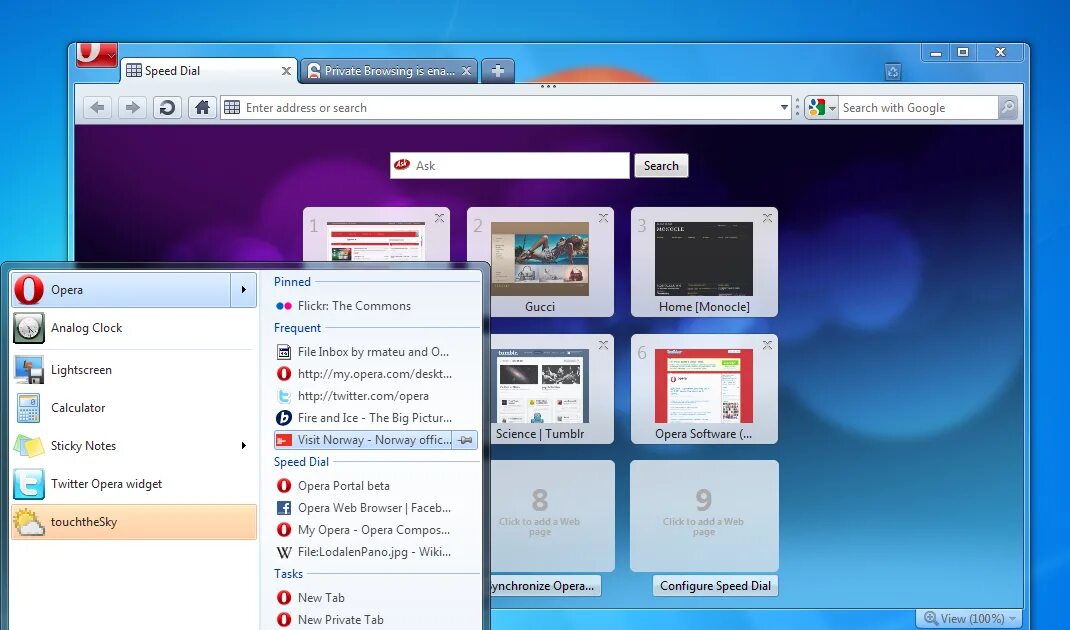This screenshot has width=1070, height=630.
Task: Expand the address bar history dropdown
Action: [x=784, y=108]
